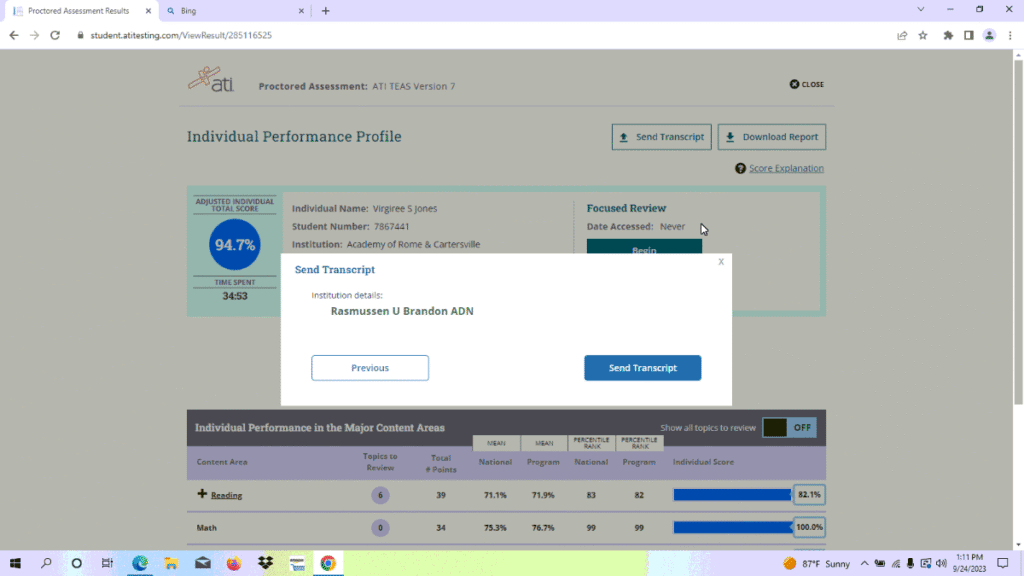Select the Proctored Assessment Results tab
The image size is (1024, 576).
tap(78, 11)
